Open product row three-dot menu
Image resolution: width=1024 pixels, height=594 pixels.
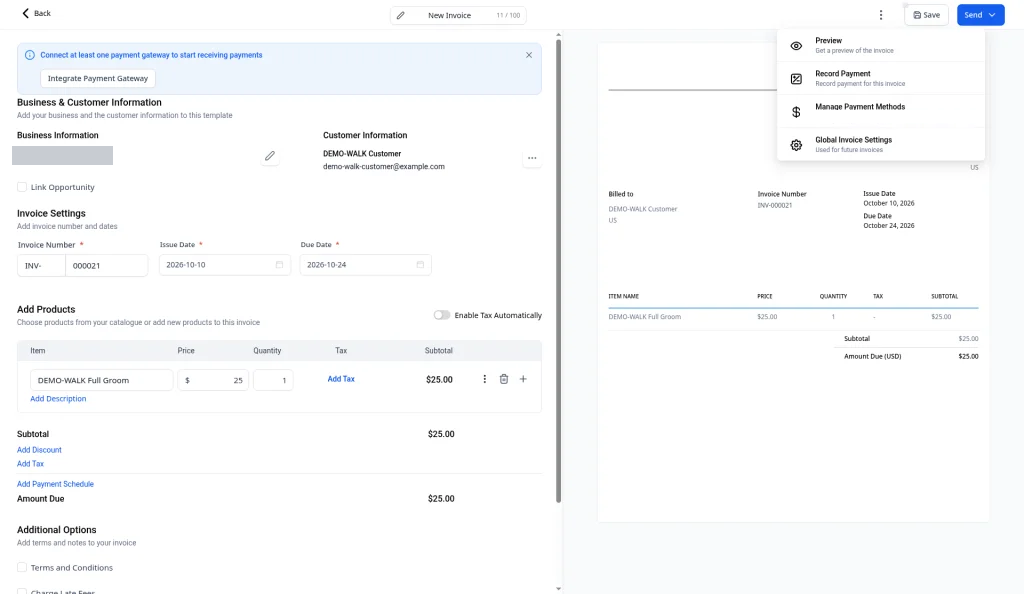(x=485, y=379)
